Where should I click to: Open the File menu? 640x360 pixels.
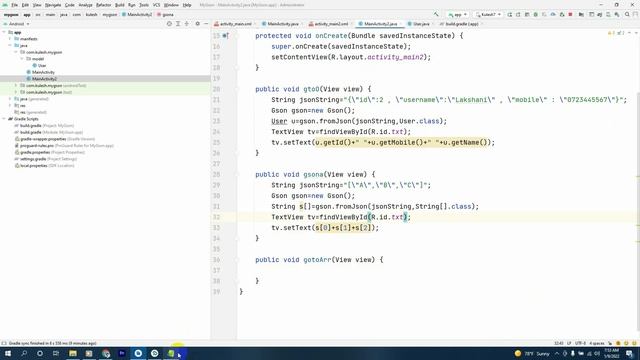(x=15, y=5)
